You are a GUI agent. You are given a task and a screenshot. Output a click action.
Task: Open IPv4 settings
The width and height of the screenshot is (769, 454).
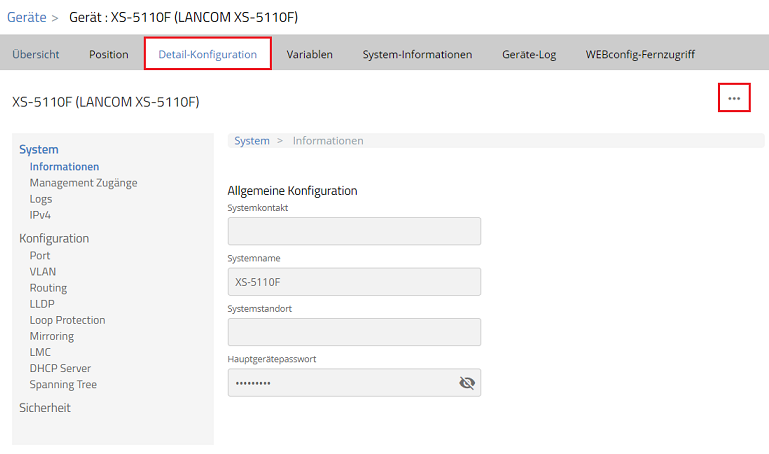pyautogui.click(x=40, y=215)
